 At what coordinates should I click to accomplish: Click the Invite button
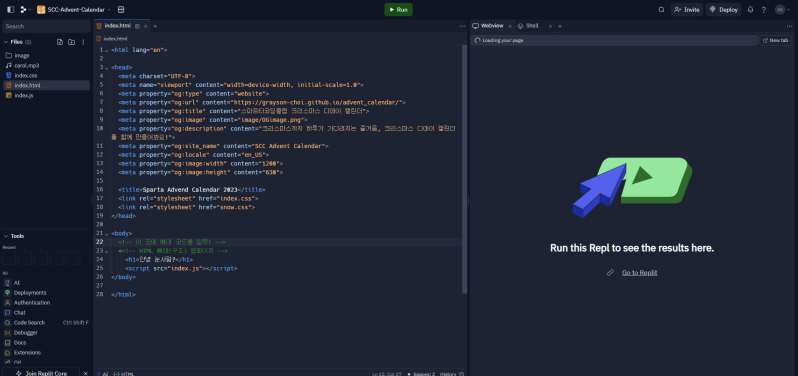[x=687, y=10]
